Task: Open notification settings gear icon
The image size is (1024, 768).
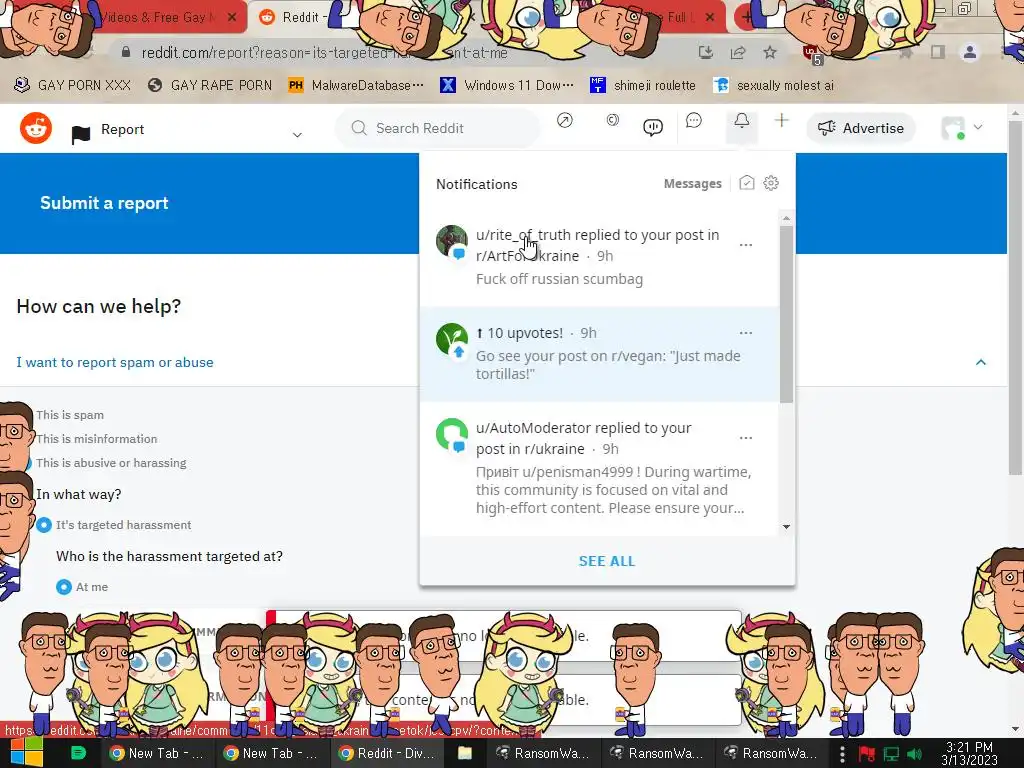Action: click(x=771, y=183)
